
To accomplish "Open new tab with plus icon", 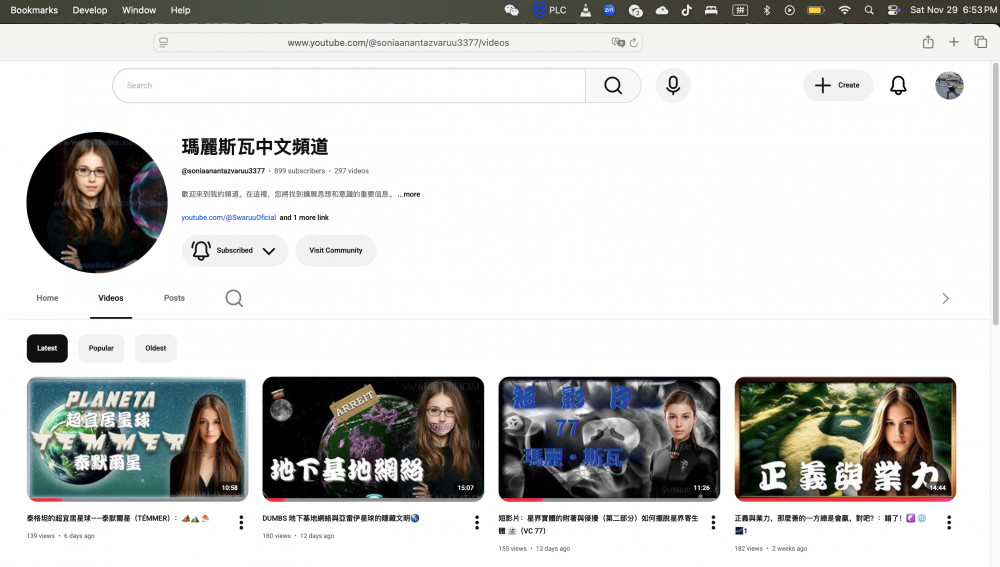I will coord(954,42).
